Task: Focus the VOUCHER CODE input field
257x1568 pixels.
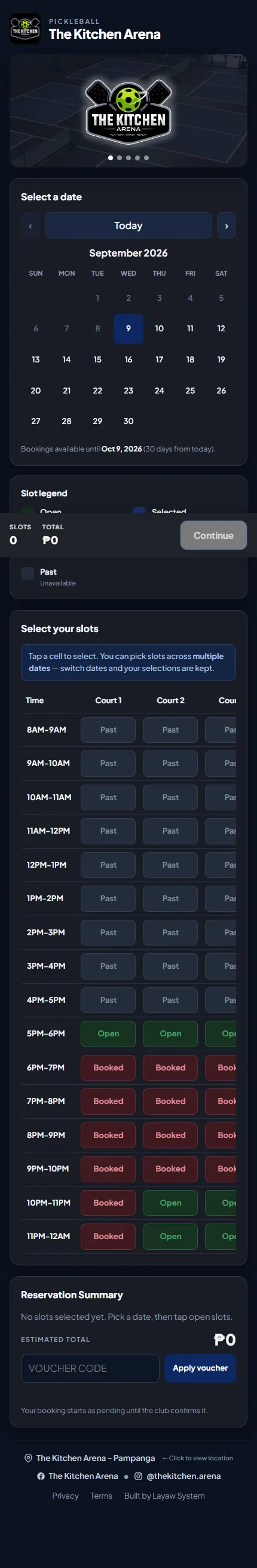Action: pos(90,1368)
